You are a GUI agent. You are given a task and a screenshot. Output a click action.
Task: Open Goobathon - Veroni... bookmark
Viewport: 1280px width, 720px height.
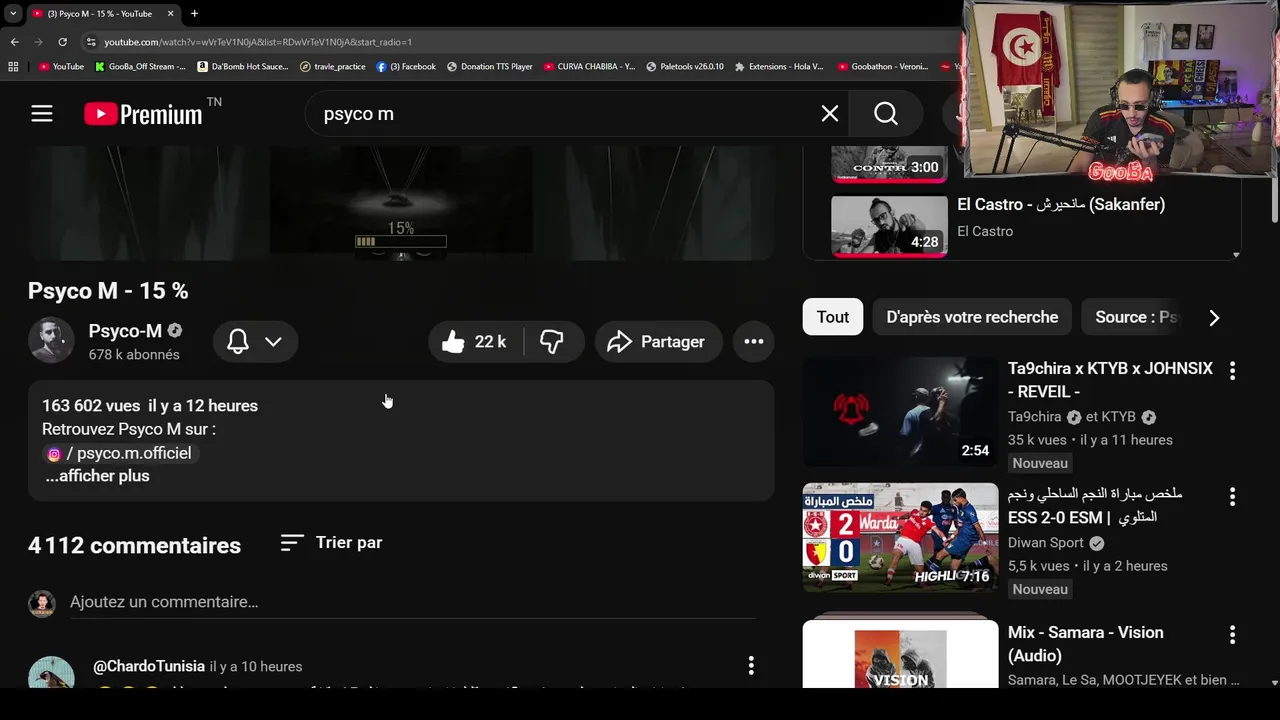[x=883, y=67]
